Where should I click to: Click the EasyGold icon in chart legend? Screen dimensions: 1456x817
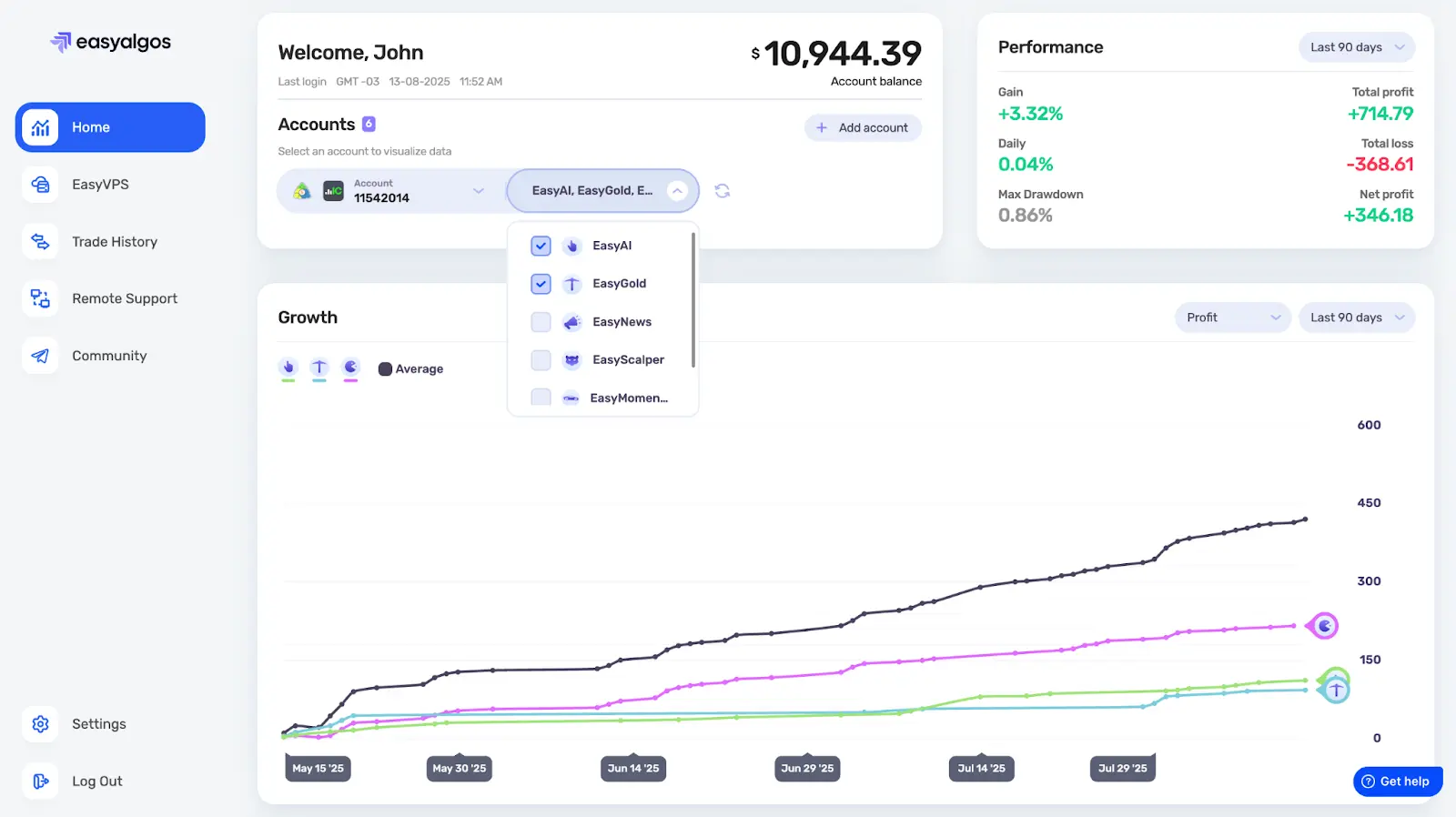tap(319, 368)
